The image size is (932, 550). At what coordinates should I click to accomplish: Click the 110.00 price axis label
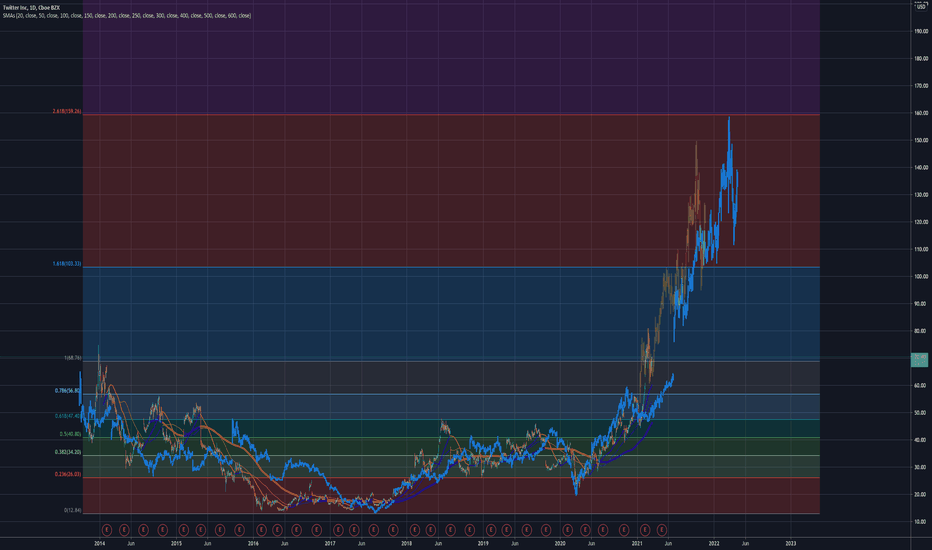(921, 250)
